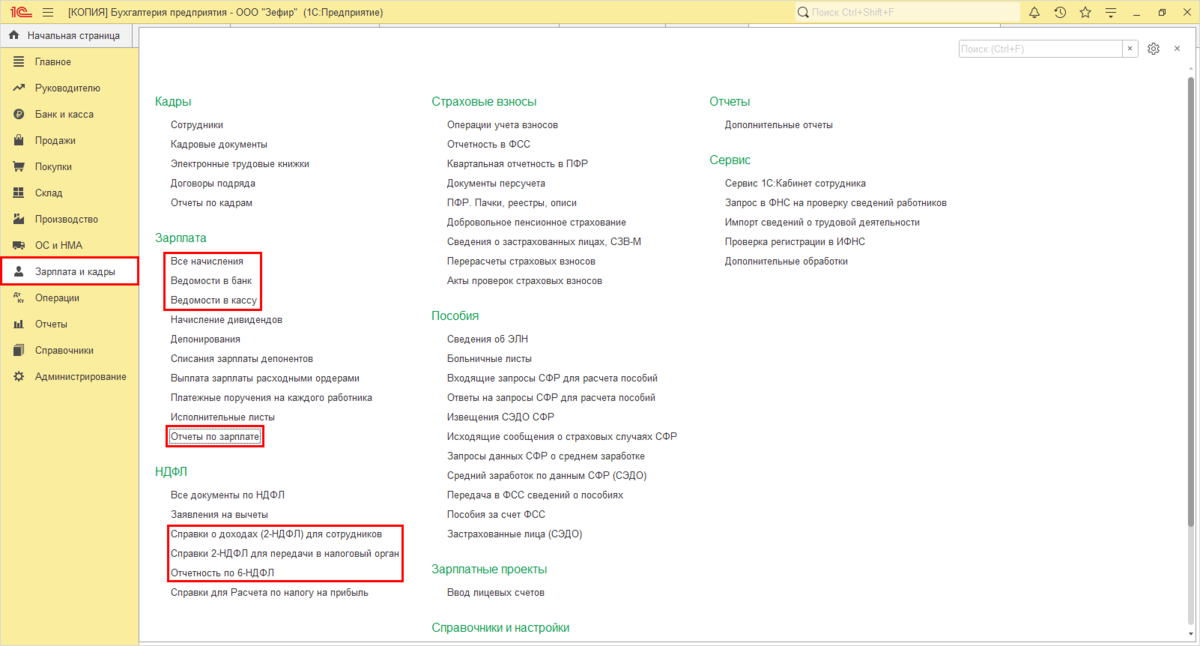Open Кадровые документы

pyautogui.click(x=219, y=144)
